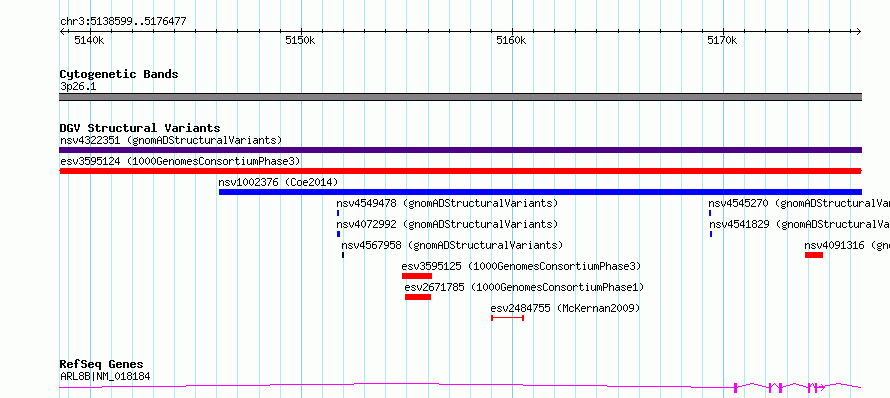Select red bar under esv3595125
The image size is (890, 398).
pyautogui.click(x=417, y=276)
